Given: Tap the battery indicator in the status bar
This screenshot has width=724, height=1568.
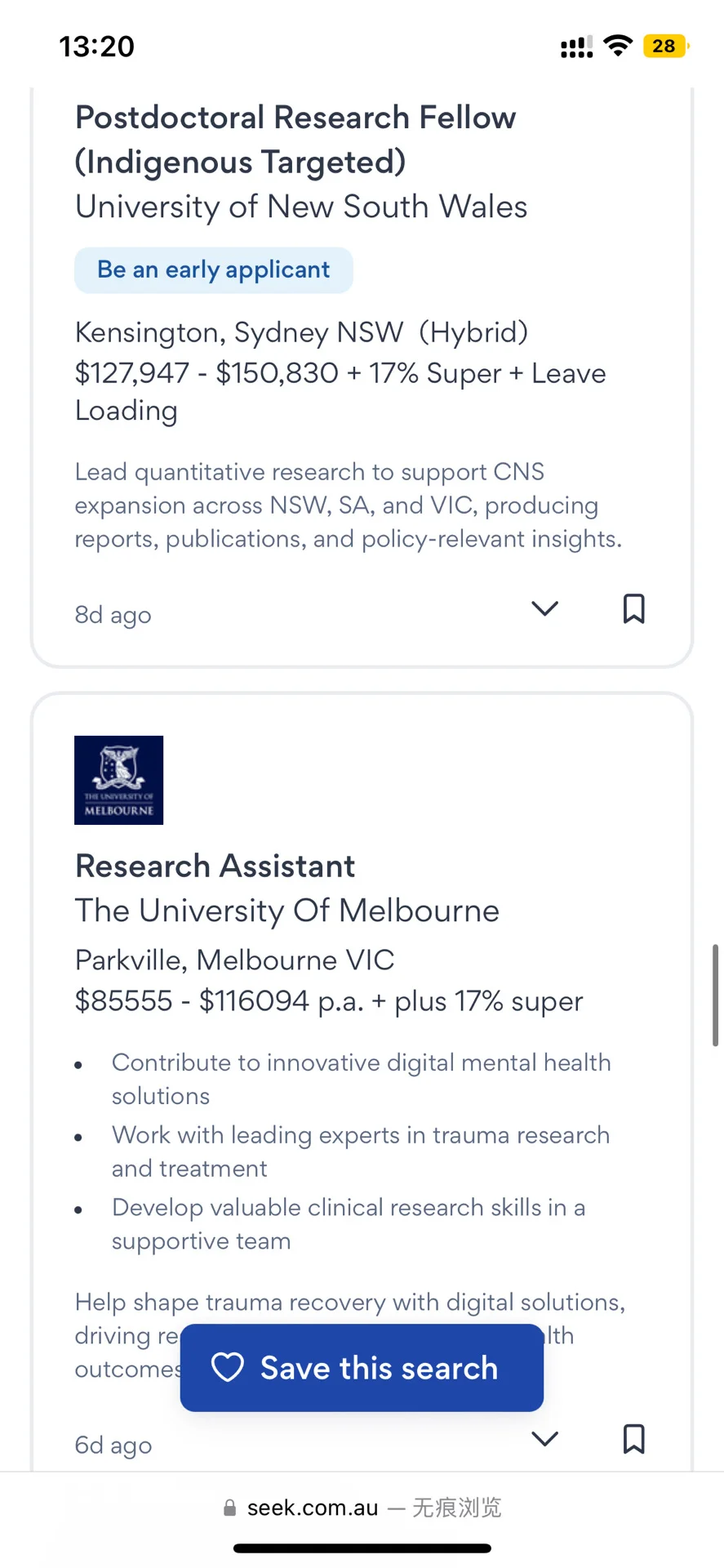Looking at the screenshot, I should (x=666, y=46).
